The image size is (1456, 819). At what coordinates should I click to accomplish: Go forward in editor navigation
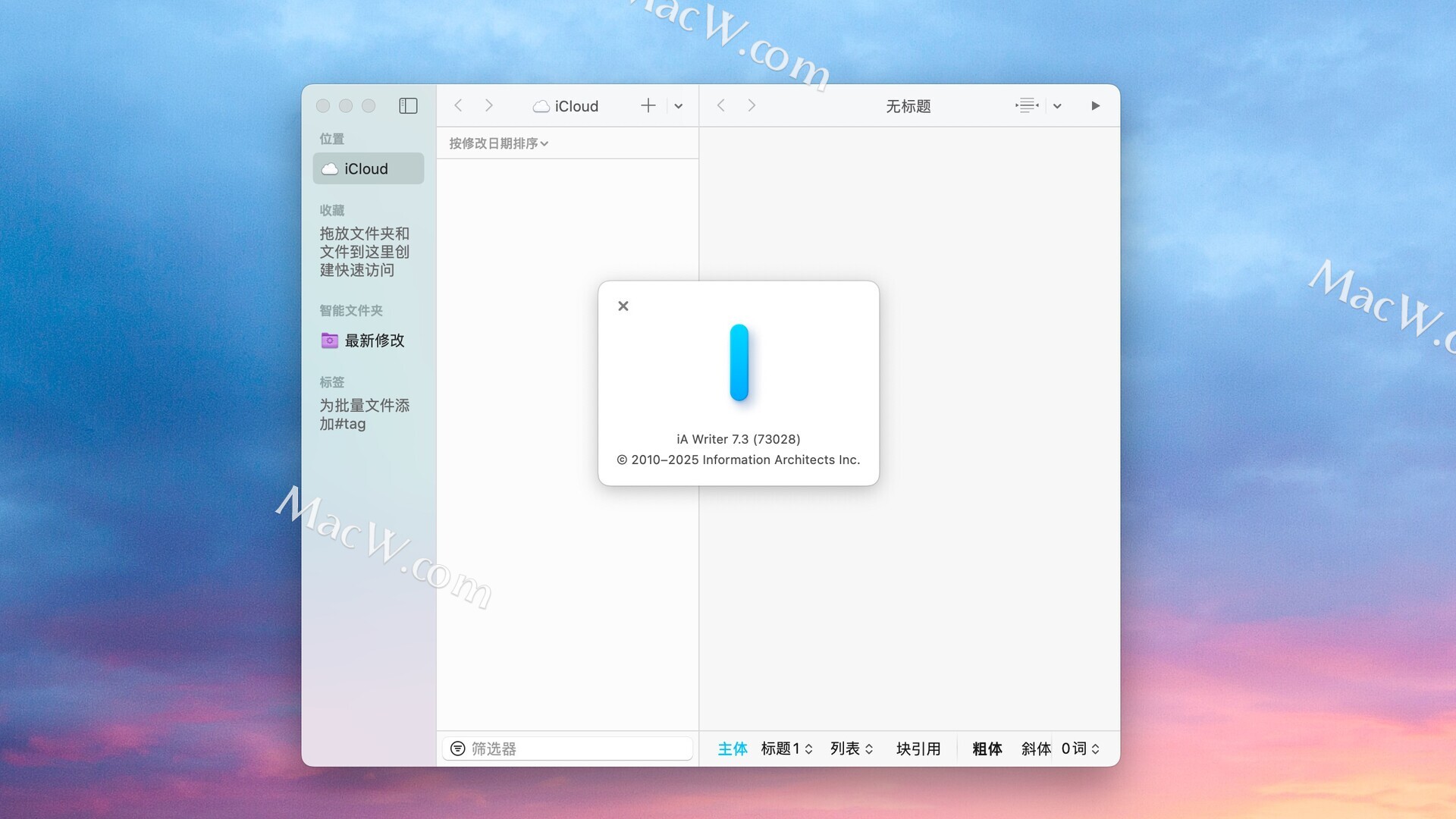click(x=752, y=106)
